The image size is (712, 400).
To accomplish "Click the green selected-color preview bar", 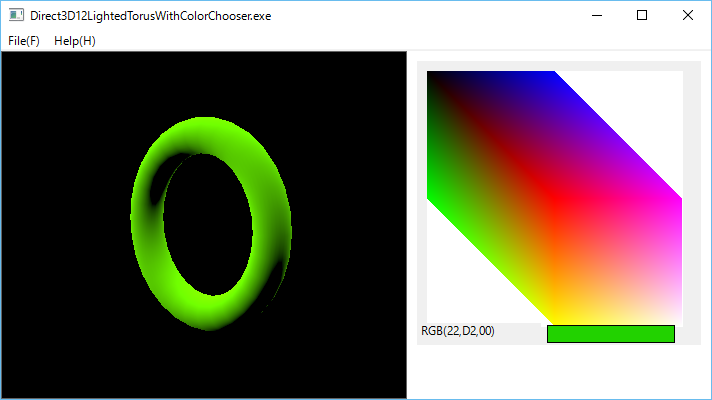I will [611, 334].
